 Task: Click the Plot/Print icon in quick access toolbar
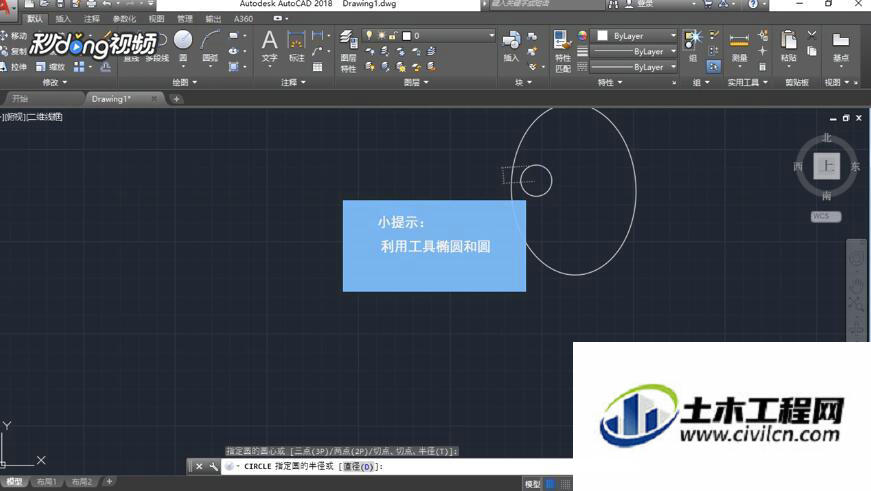click(x=91, y=3)
